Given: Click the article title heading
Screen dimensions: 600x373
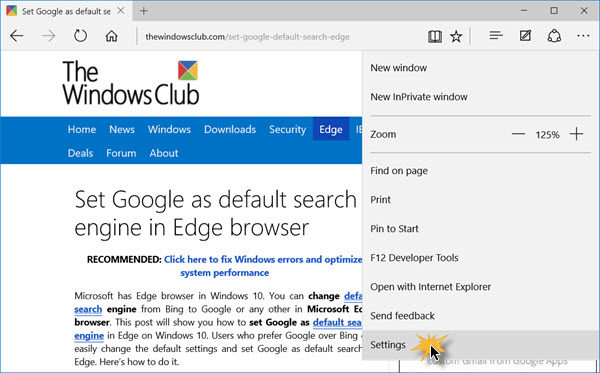Looking at the screenshot, I should tap(216, 213).
